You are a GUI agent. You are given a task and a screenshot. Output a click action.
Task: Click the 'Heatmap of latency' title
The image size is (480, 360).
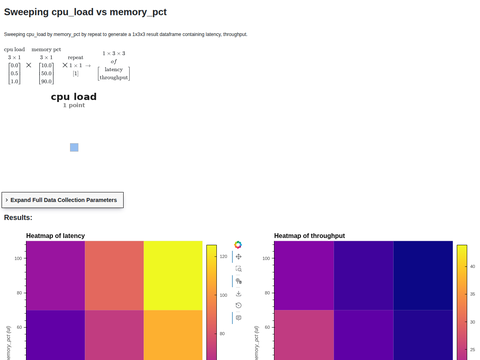click(56, 236)
